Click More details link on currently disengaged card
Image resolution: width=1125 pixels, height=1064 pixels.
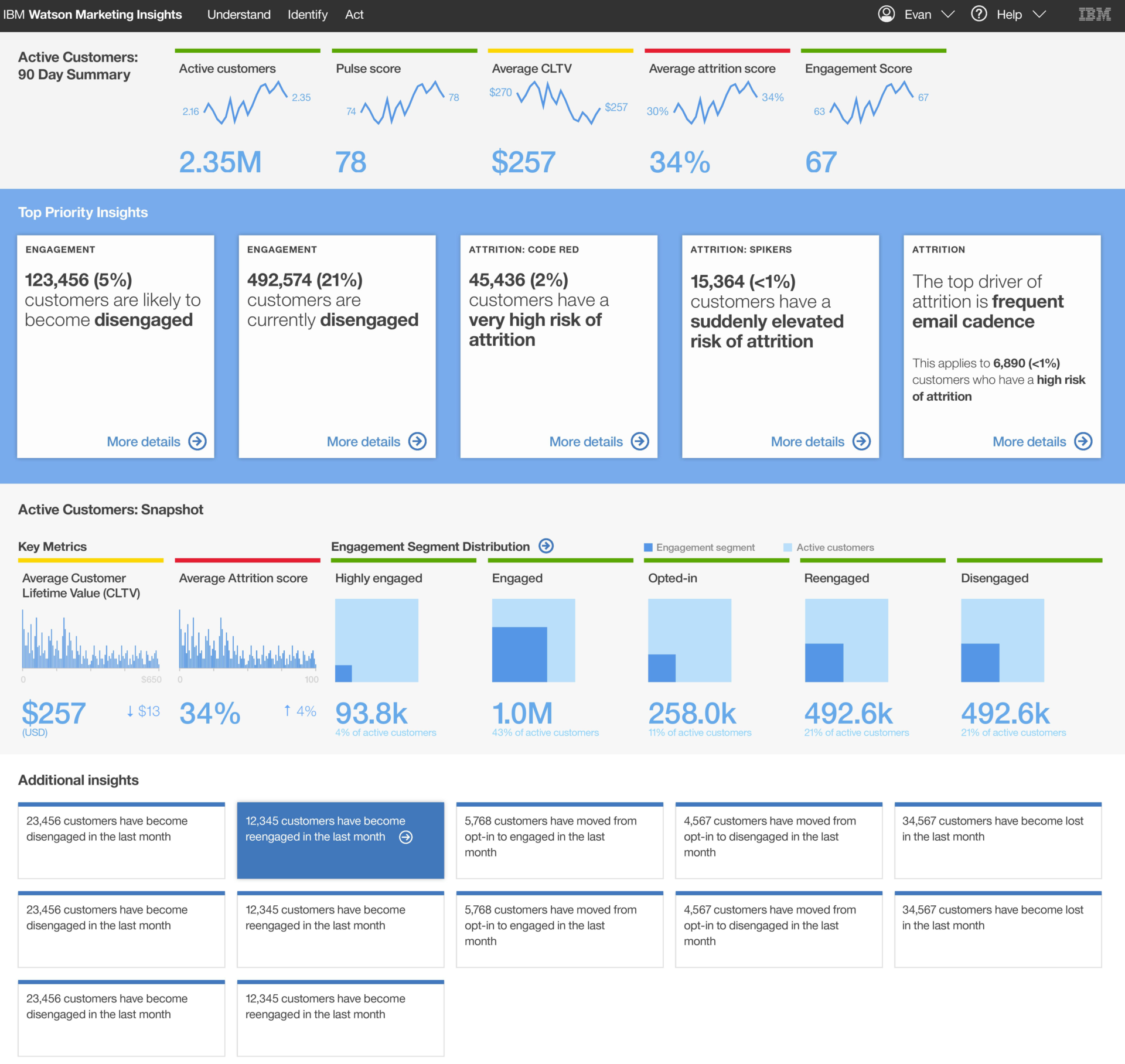(x=363, y=442)
